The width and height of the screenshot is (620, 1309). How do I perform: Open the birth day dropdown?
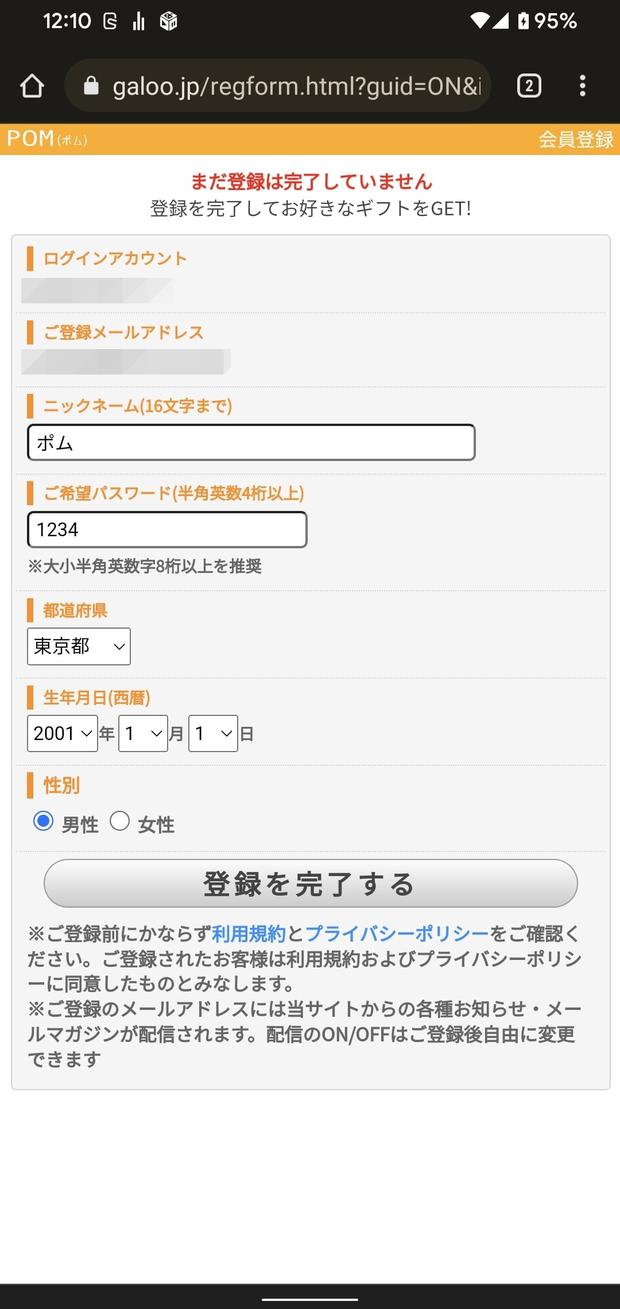(x=213, y=733)
